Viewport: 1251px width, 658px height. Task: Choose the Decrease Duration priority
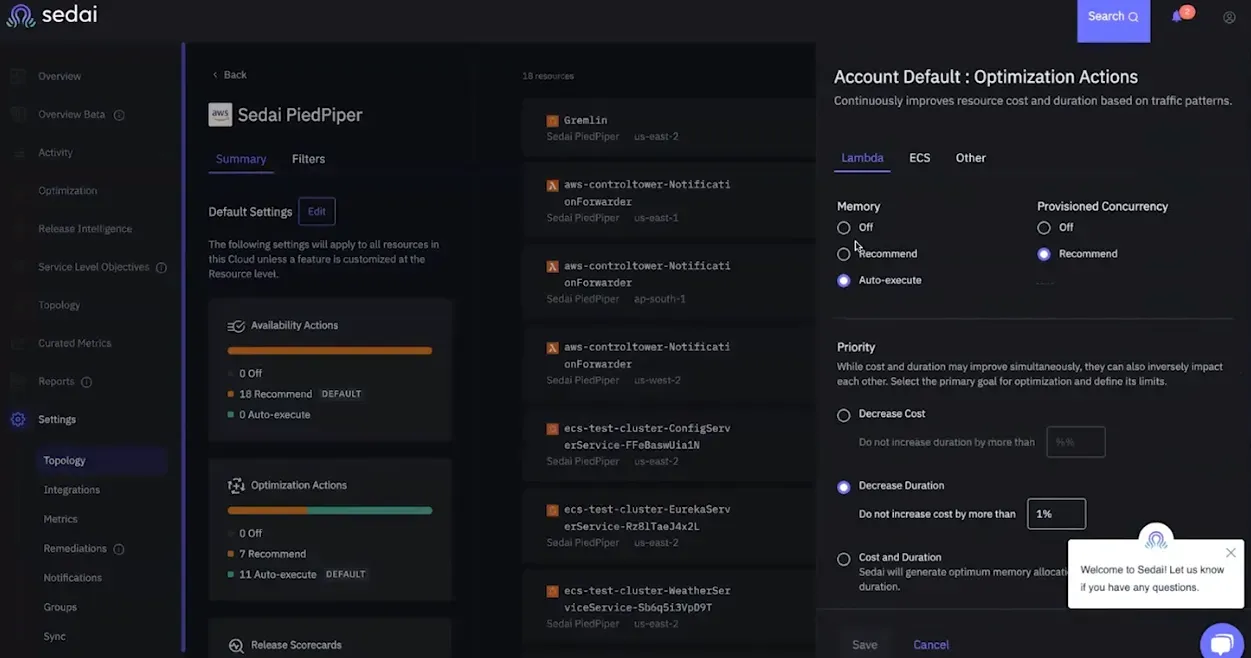844,487
